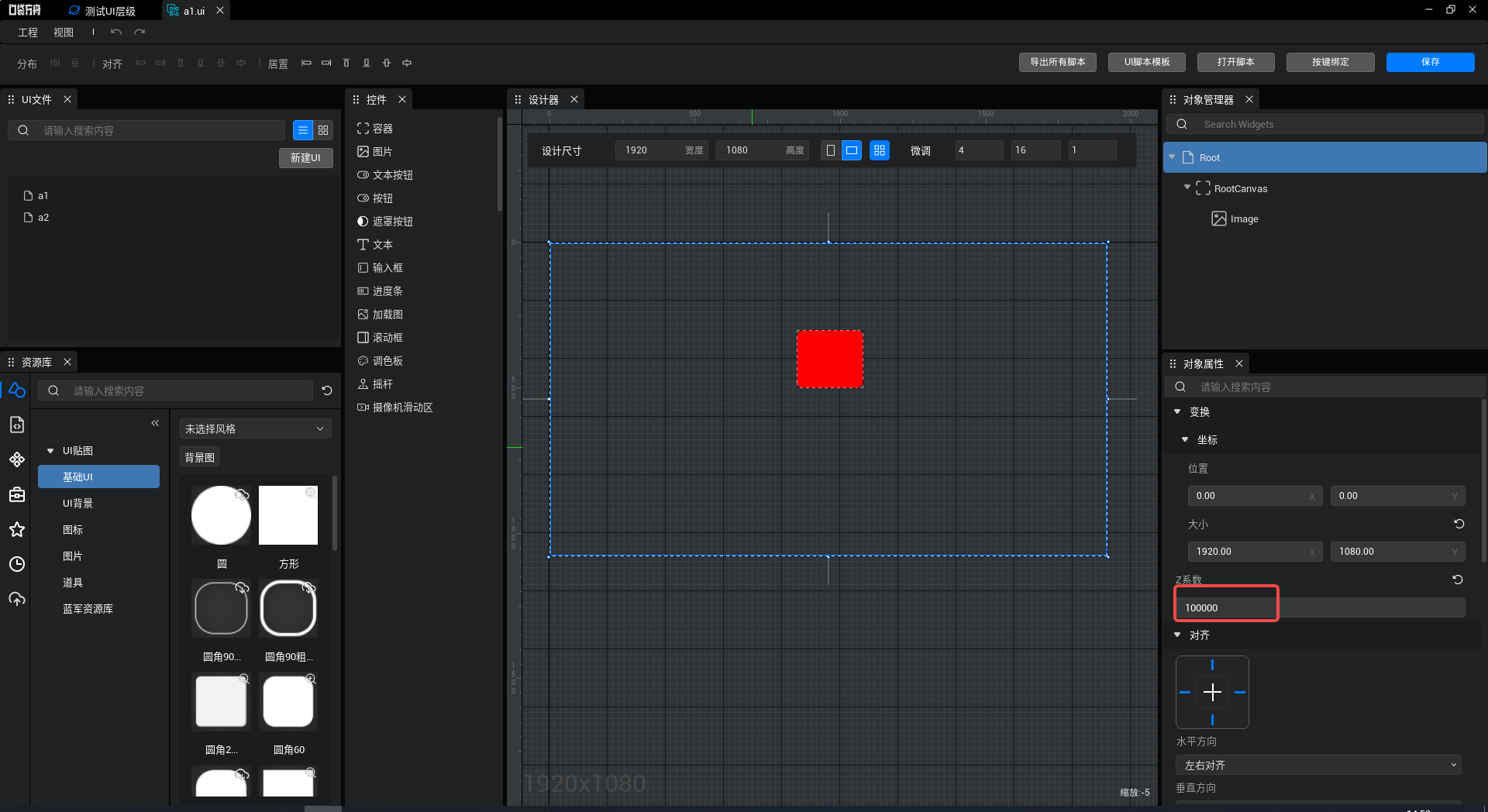Collapse the UI贴图 category
Screen dimensions: 1488x812
tap(50, 451)
